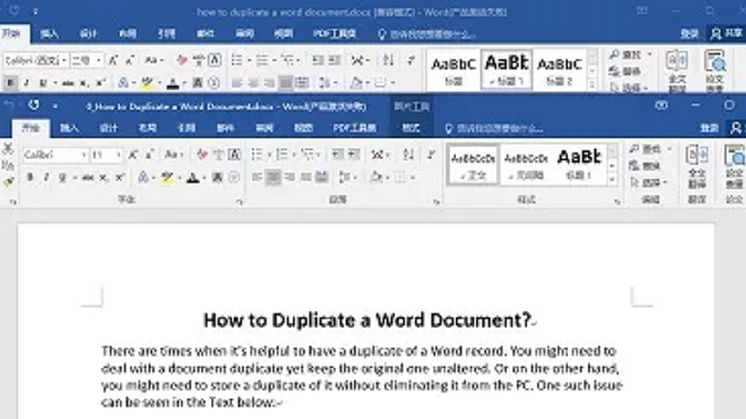Select Format Painter in front Word window
The width and height of the screenshot is (746, 419).
8,182
